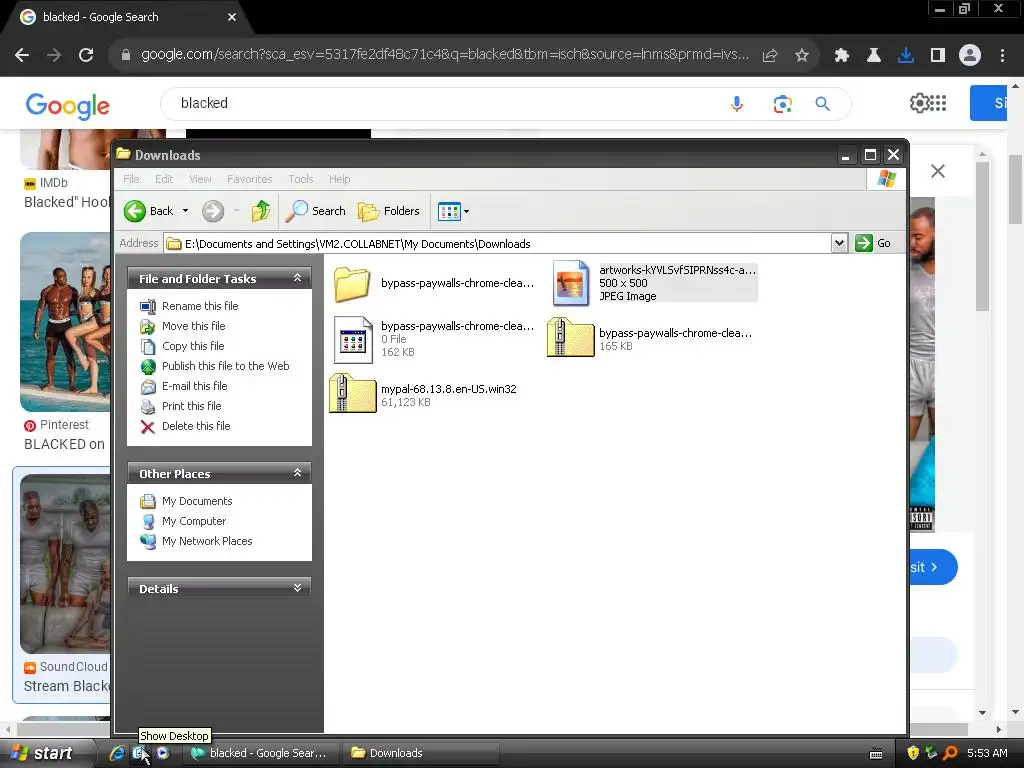Click Rename this file
Viewport: 1024px width, 768px height.
[200, 306]
